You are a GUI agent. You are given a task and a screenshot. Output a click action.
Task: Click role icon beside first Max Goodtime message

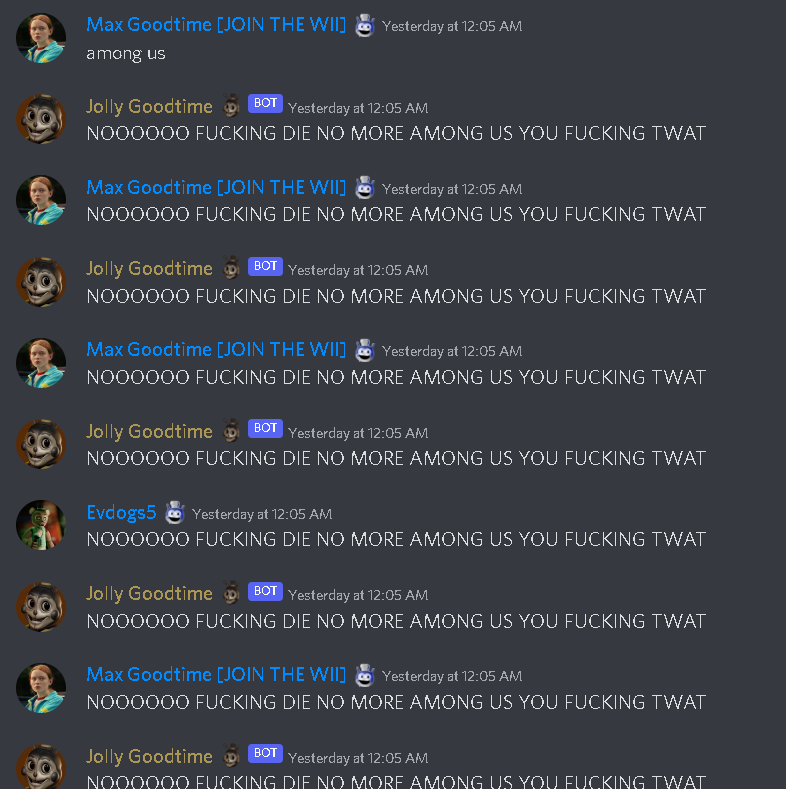click(x=365, y=25)
